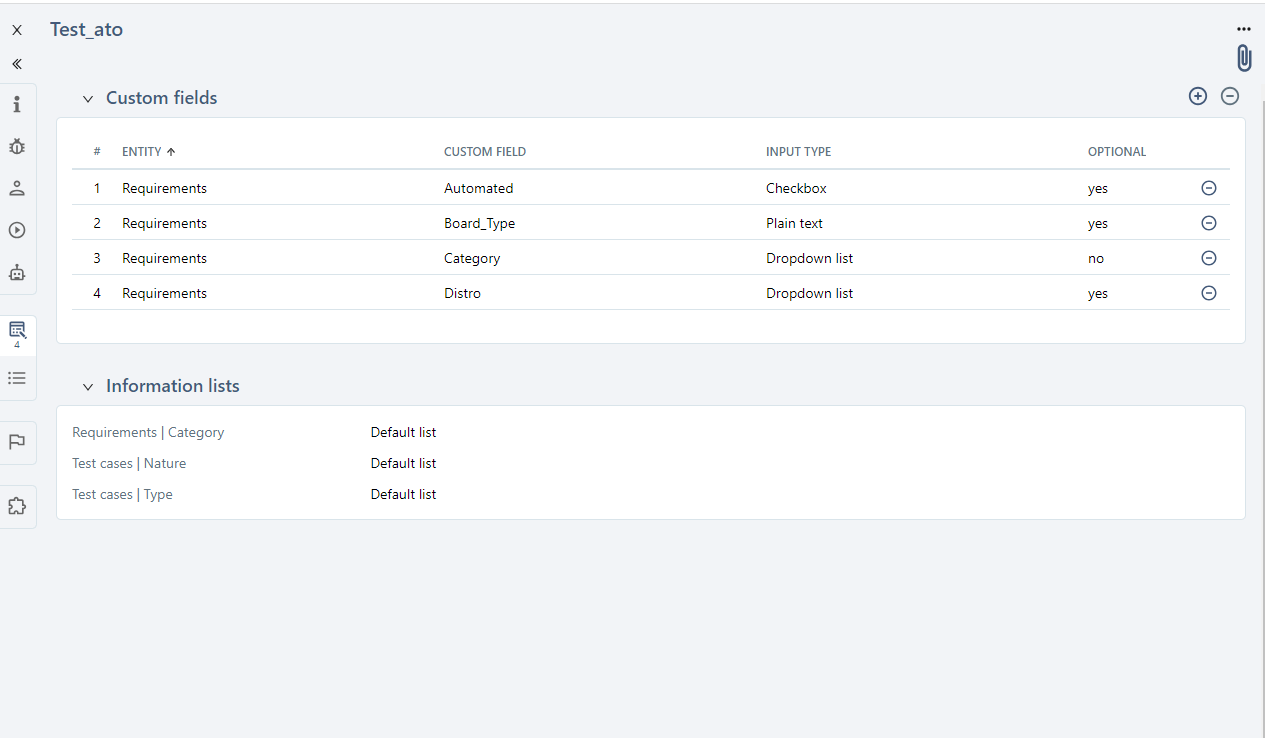The height and width of the screenshot is (738, 1265).
Task: Remove the Automated custom field row
Action: [1208, 188]
